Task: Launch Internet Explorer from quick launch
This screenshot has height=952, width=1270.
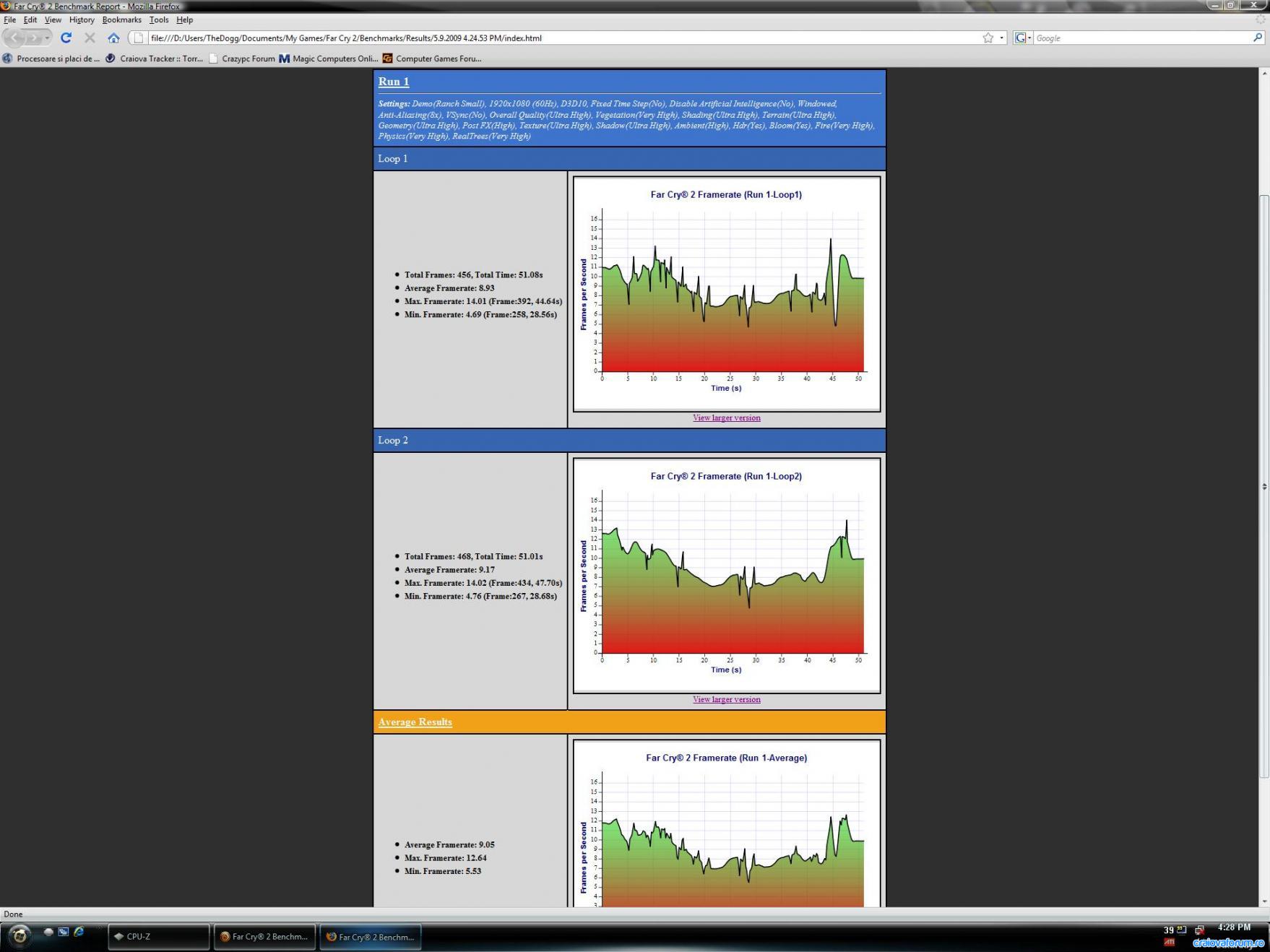Action: [78, 932]
